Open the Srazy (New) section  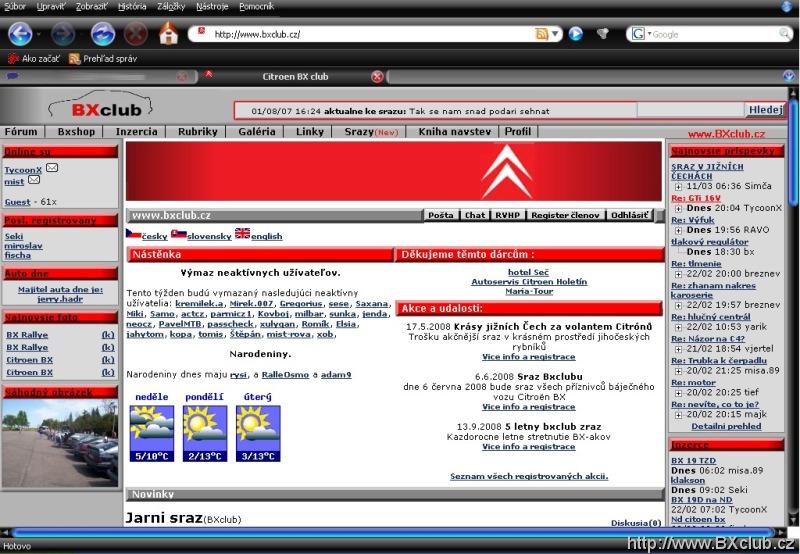click(371, 132)
